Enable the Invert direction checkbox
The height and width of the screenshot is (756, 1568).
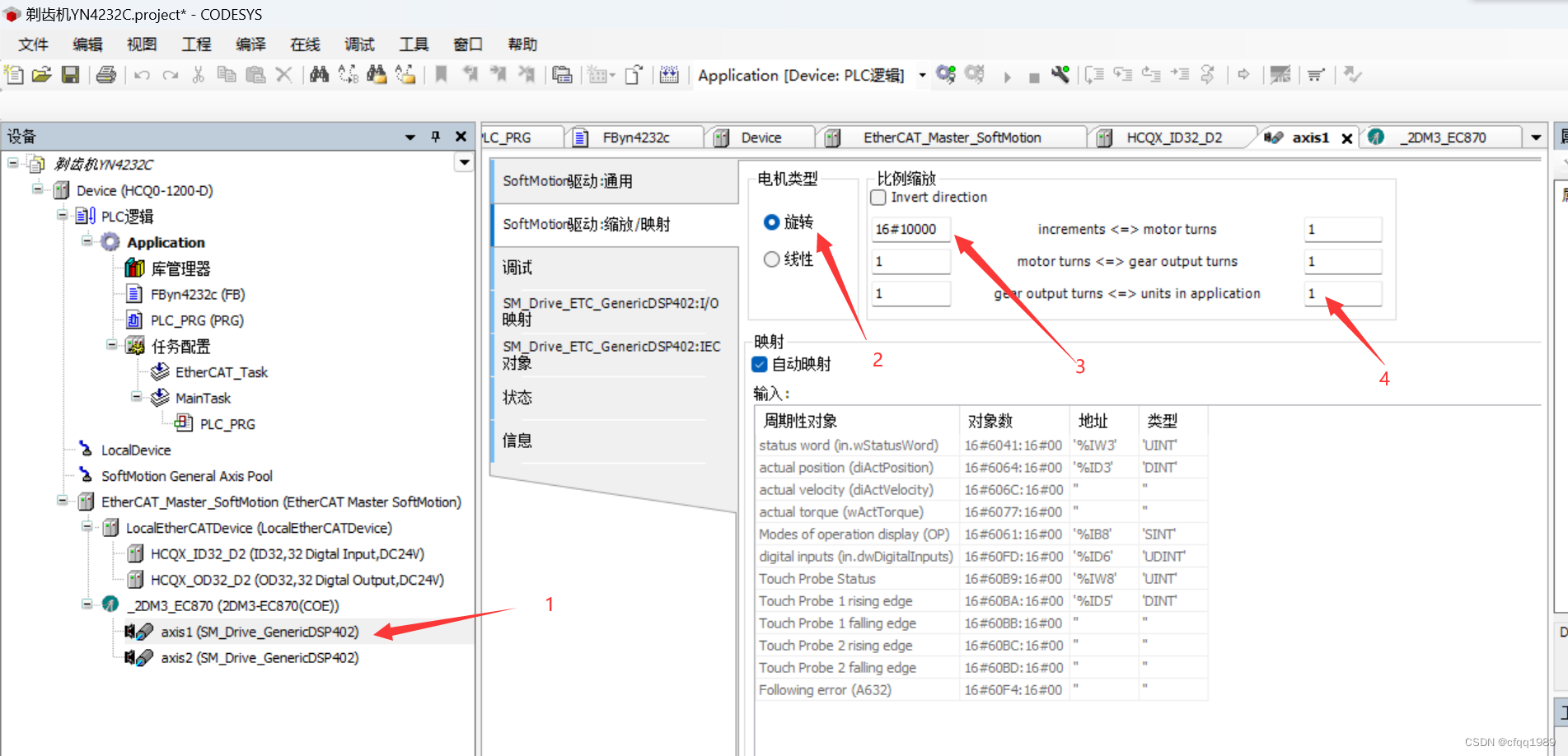pos(878,197)
